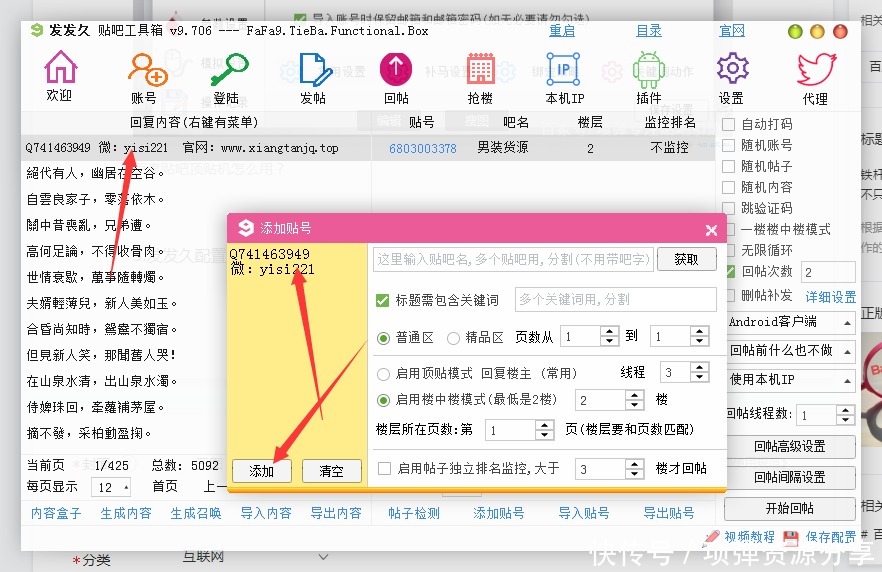Adjust the 大于 楼才回帖 stepper
The width and height of the screenshot is (882, 572).
coord(634,469)
